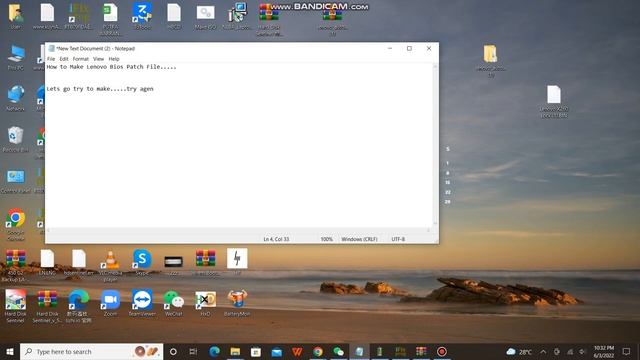Open the Action Center notifications
640x360 pixels.
(627, 351)
